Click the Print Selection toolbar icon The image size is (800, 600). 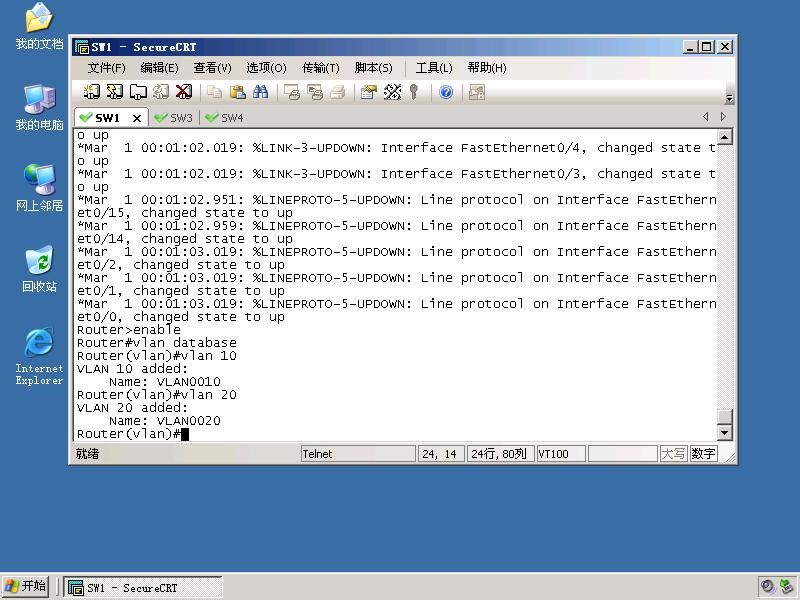pos(315,92)
